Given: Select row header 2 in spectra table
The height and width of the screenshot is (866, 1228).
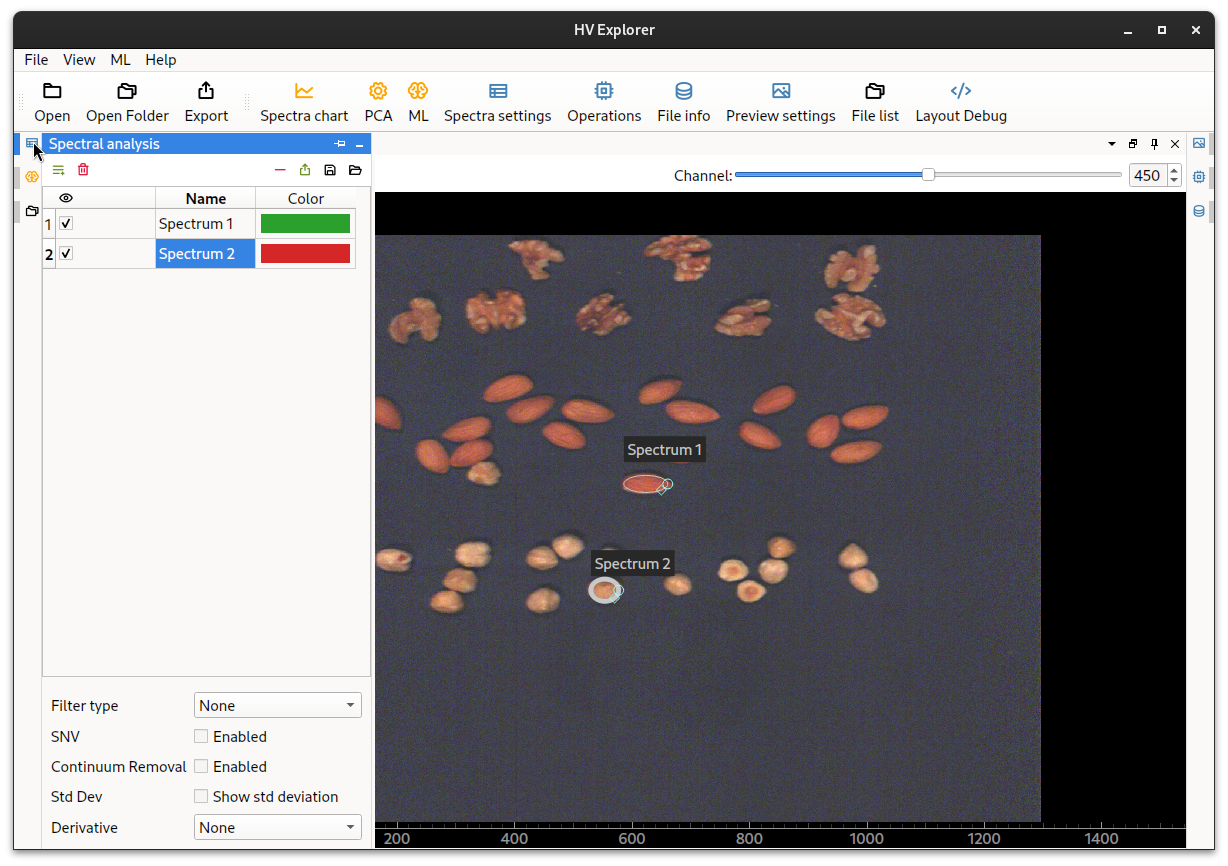Looking at the screenshot, I should pos(48,254).
